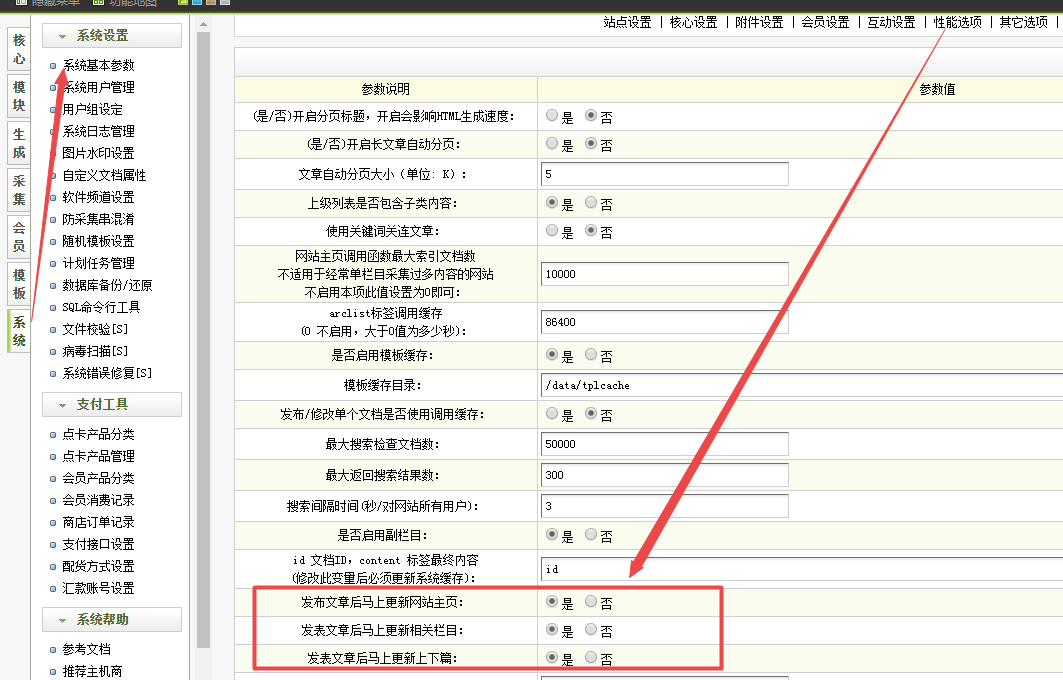This screenshot has height=680, width=1063.
Task: Select 是 for 开启分页标题
Action: [552, 116]
